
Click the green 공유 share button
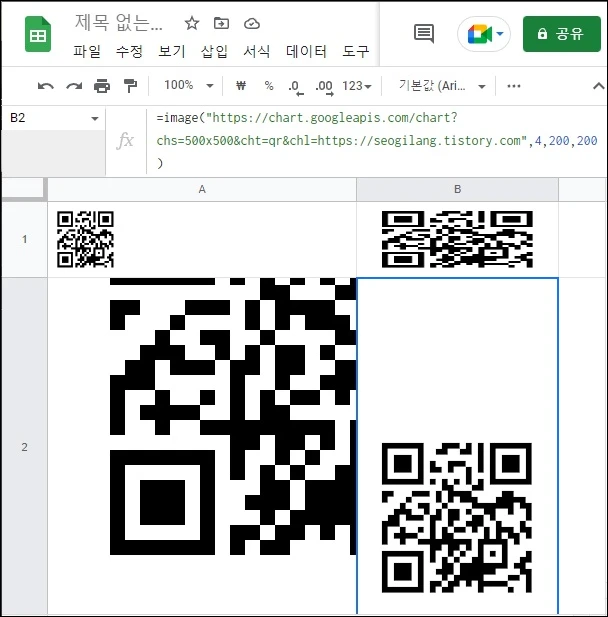tap(562, 34)
